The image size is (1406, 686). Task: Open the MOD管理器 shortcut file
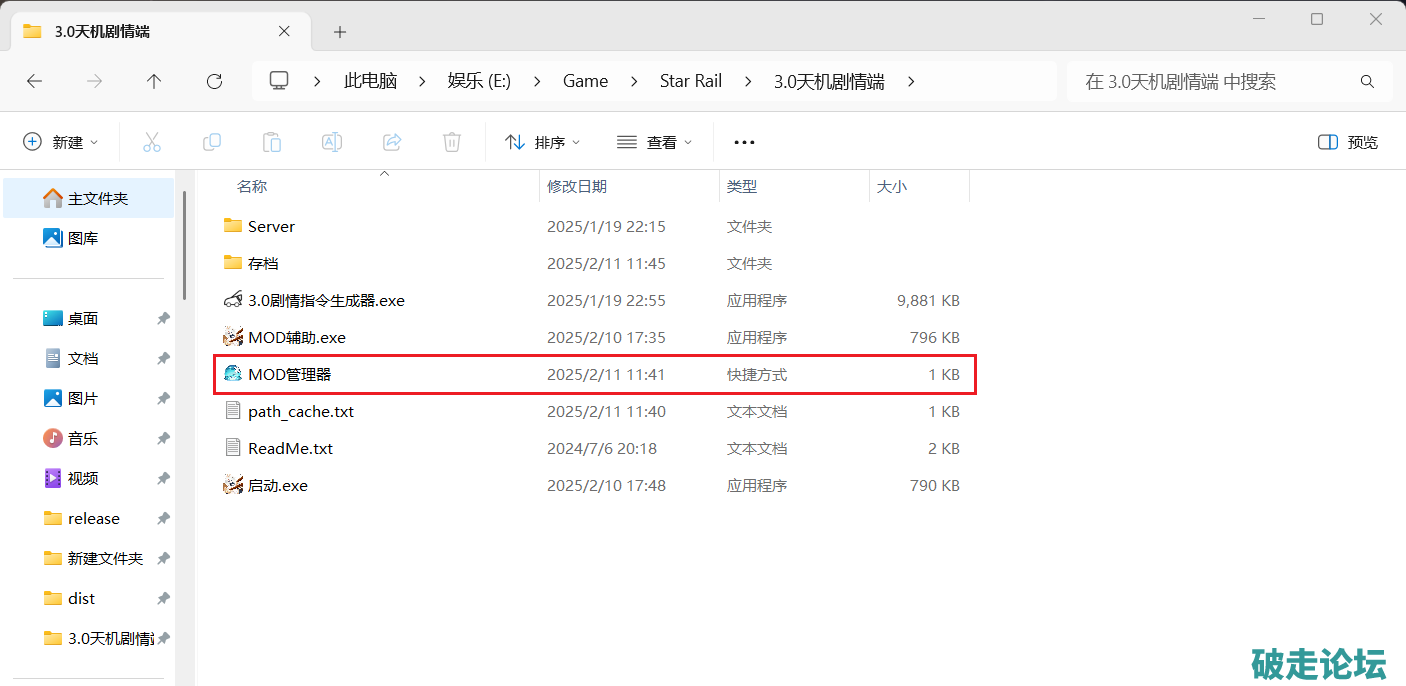point(289,374)
